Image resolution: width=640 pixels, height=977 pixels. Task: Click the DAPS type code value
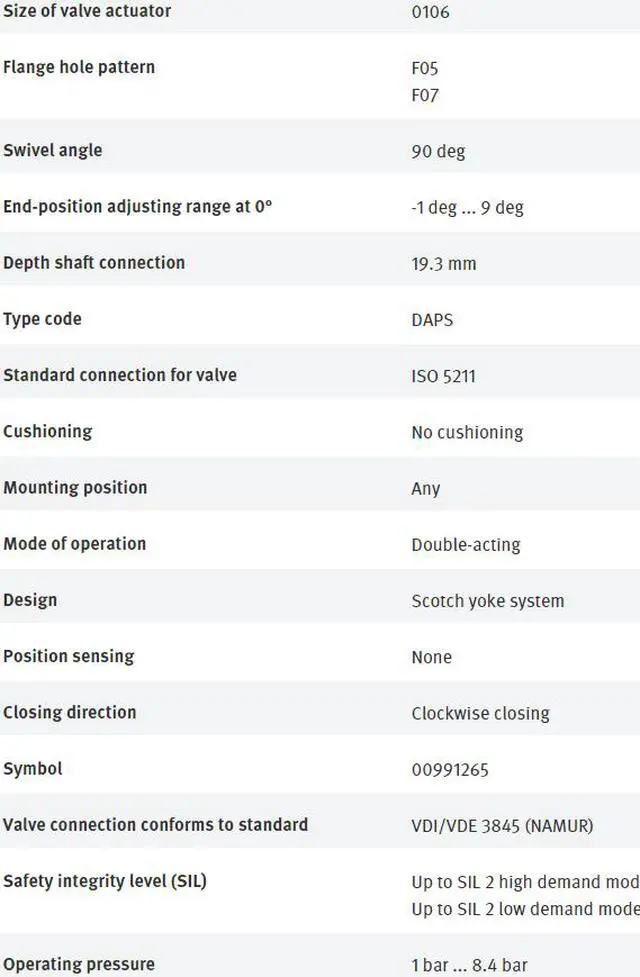[x=432, y=320]
